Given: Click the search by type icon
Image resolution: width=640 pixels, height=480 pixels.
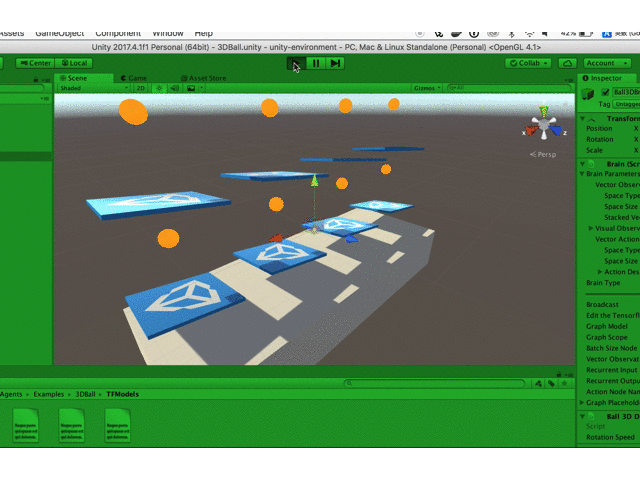Looking at the screenshot, I should 539,383.
